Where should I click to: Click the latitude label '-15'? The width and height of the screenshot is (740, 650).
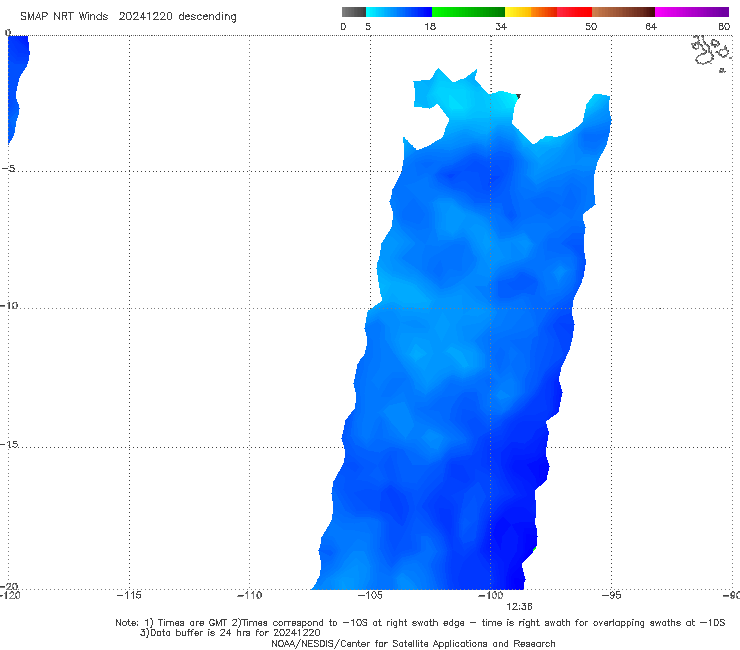click(x=9, y=444)
